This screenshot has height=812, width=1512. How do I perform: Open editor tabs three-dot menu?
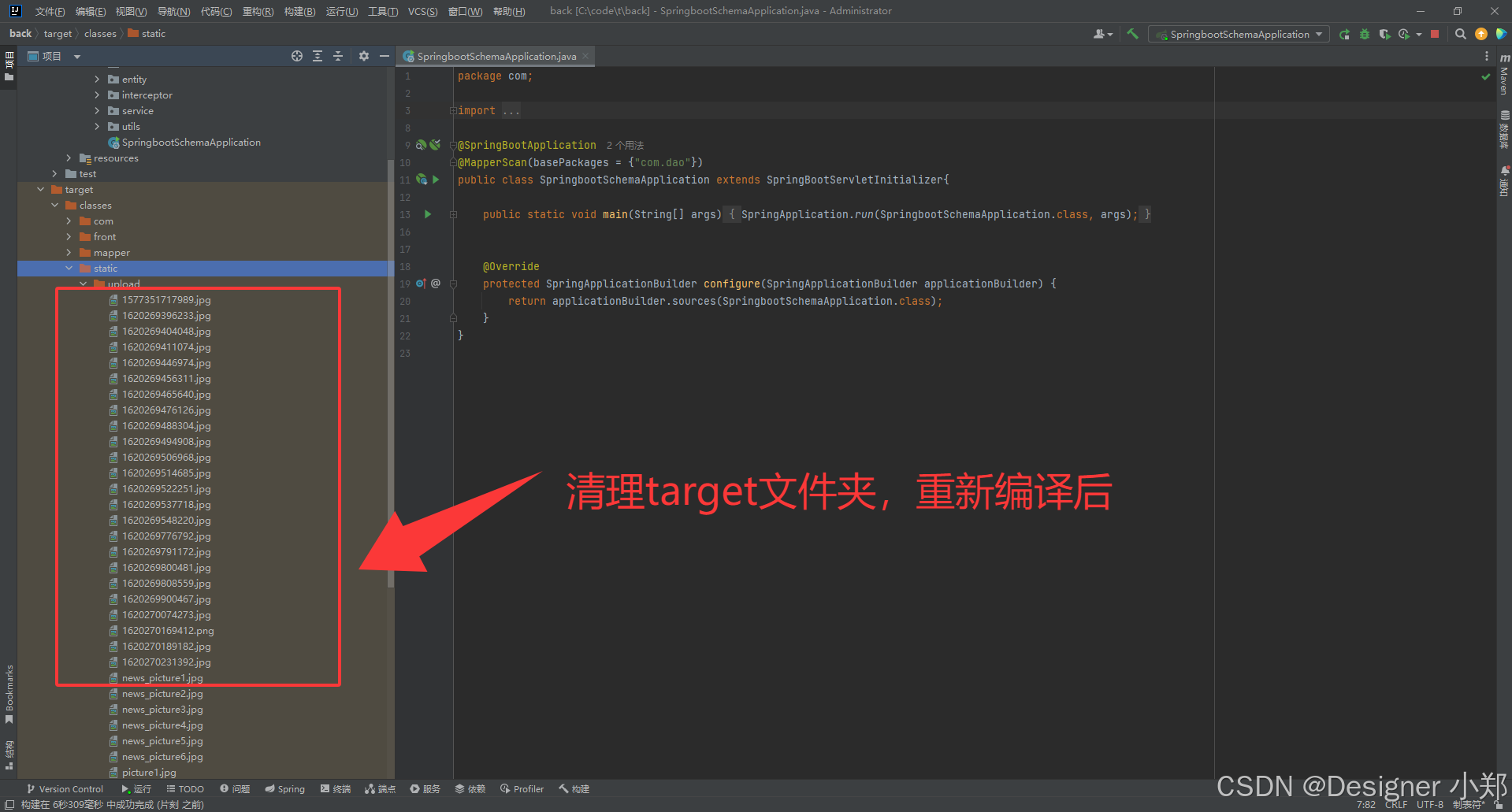click(x=1487, y=56)
